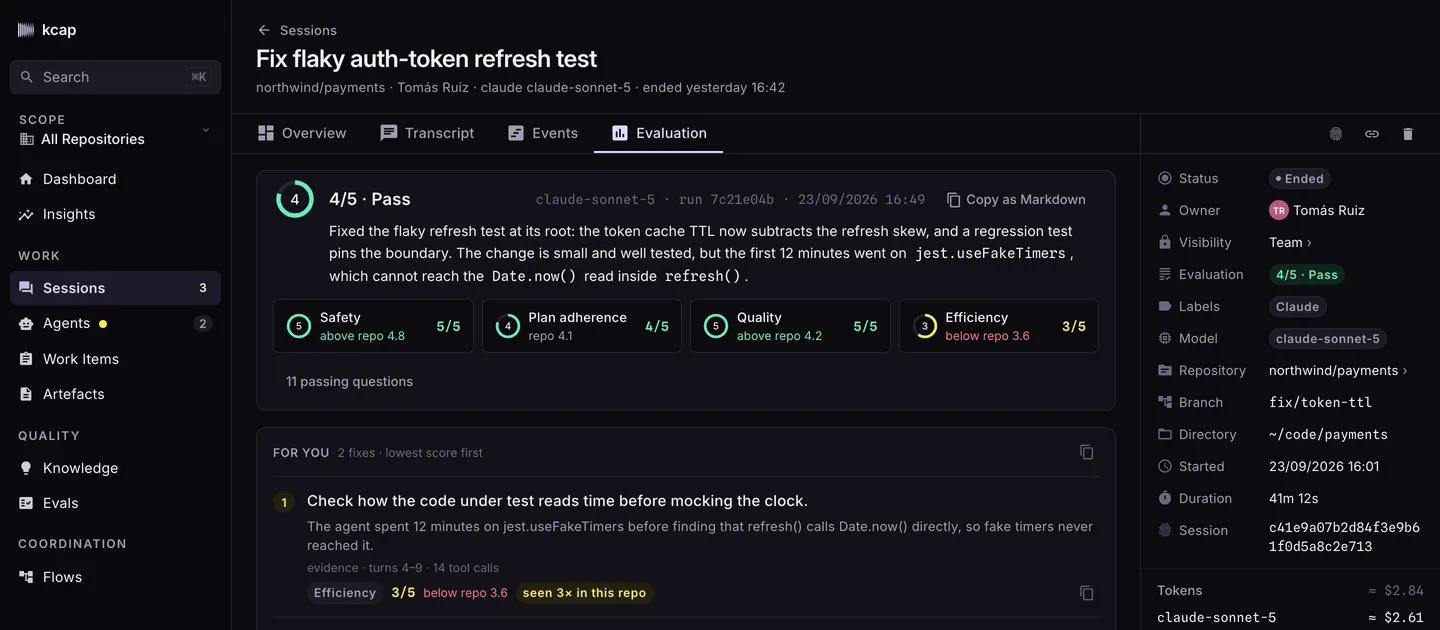Click the copy icon in the FOR YOU header

coord(1087,452)
